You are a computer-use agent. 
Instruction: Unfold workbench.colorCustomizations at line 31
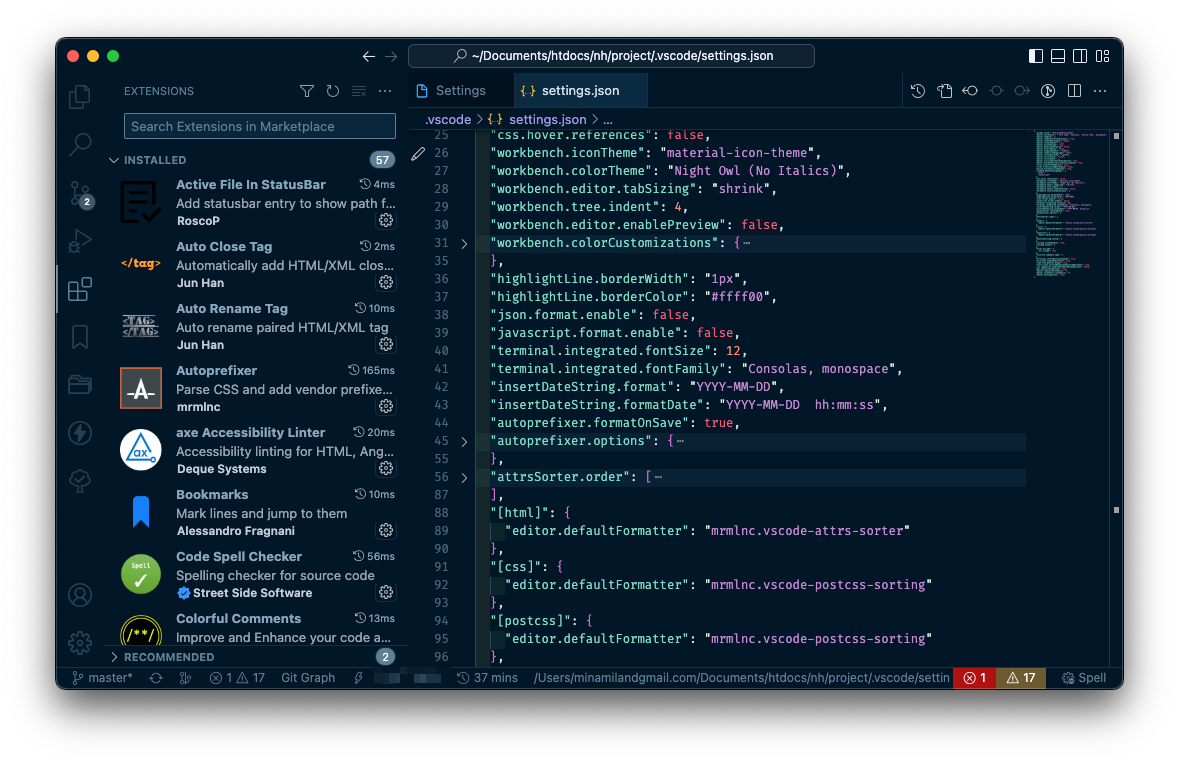click(464, 244)
